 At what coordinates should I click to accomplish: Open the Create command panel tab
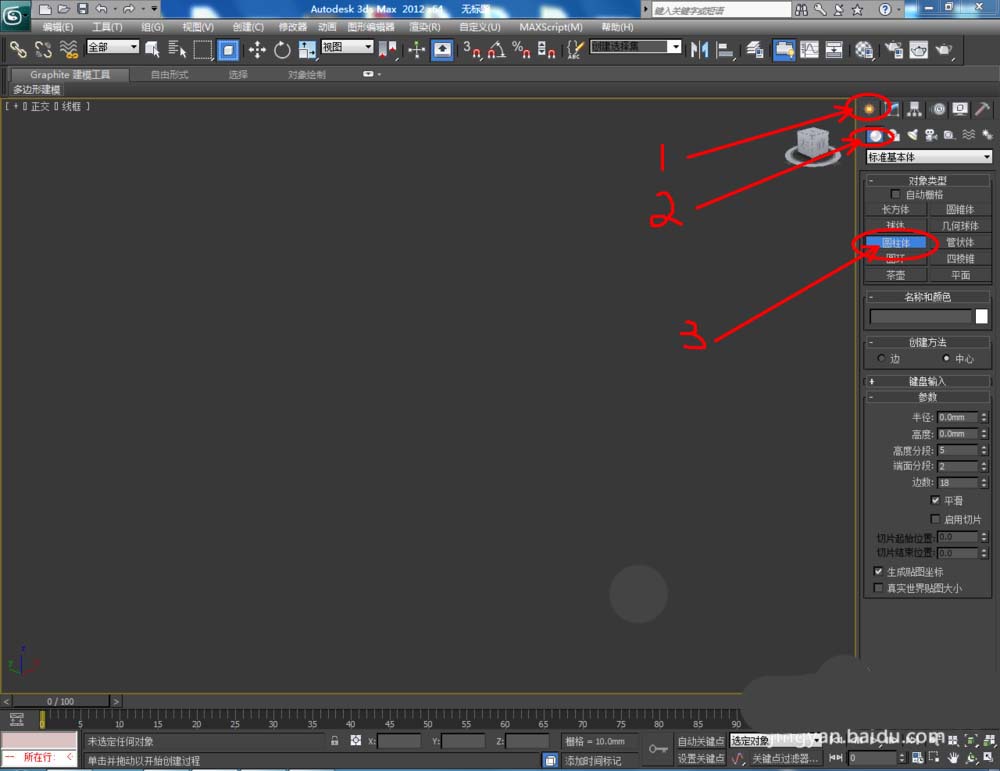[869, 109]
